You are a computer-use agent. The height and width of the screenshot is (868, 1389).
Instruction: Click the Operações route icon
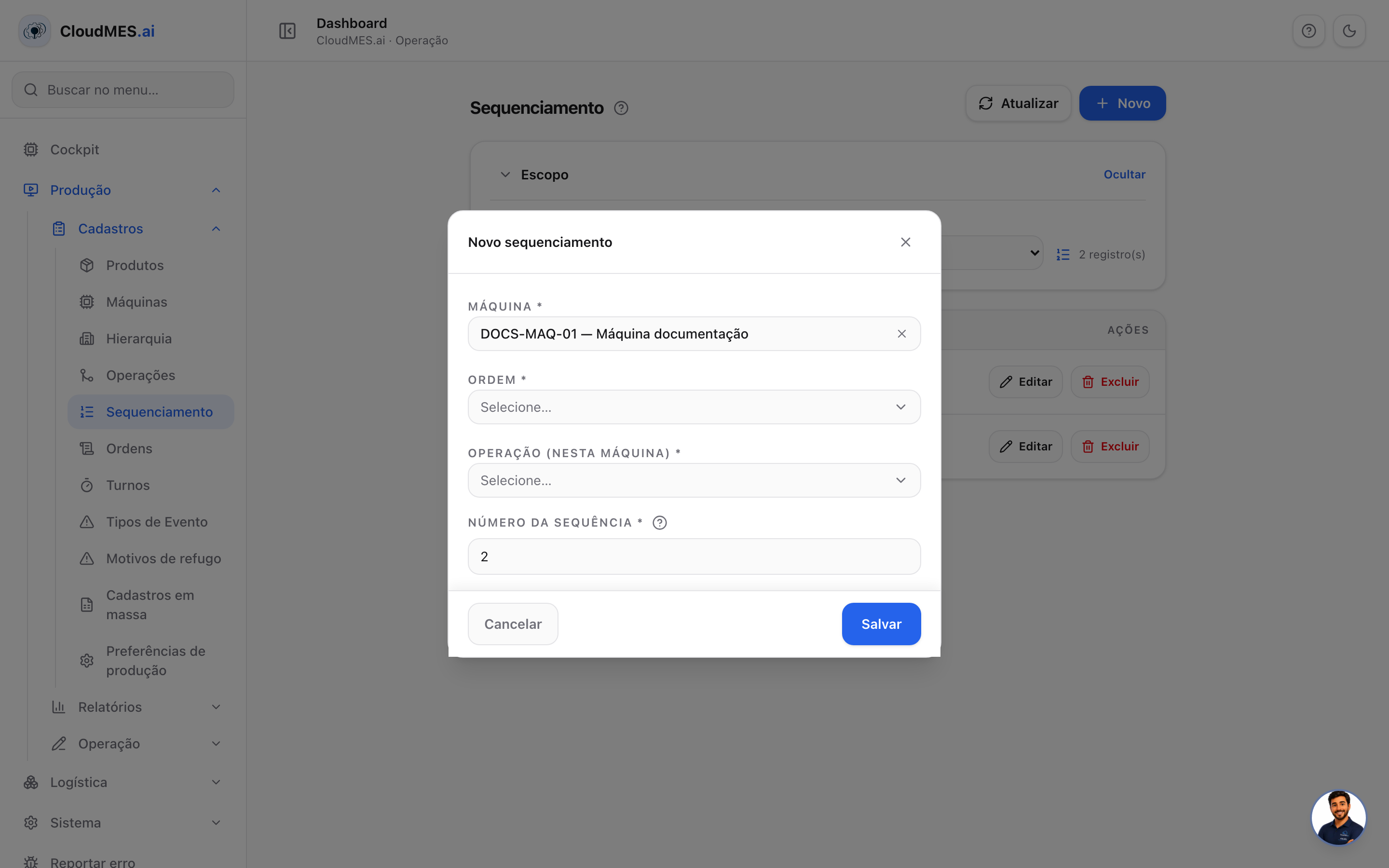[x=87, y=376]
